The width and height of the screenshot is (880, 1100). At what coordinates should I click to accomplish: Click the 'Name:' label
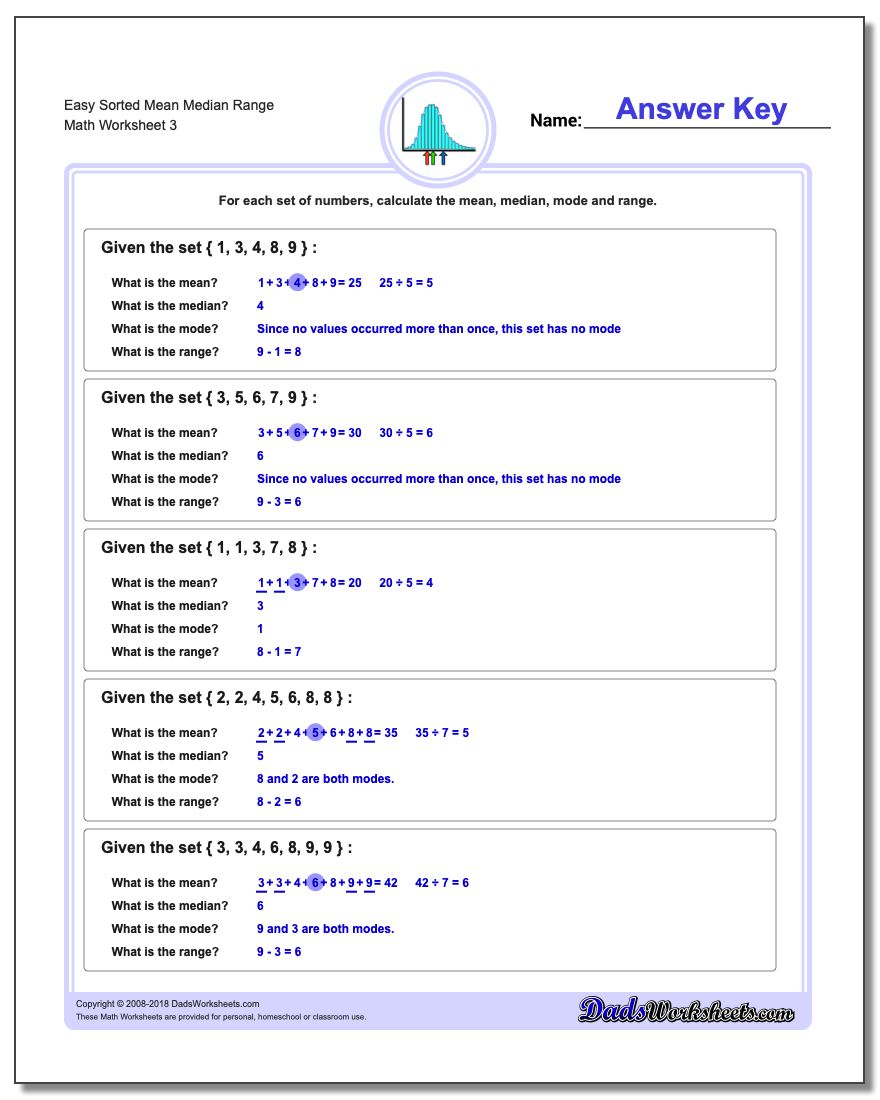[x=556, y=121]
